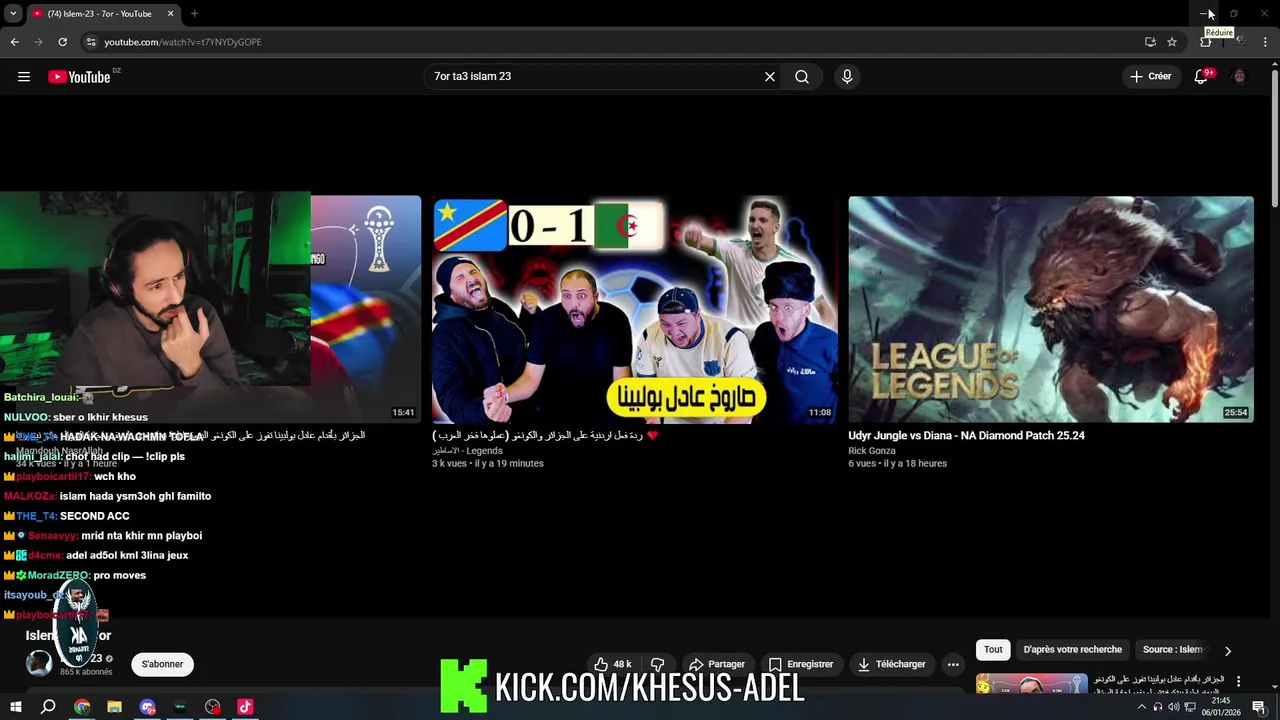Open Udyr Jungle vs Diana video title
The height and width of the screenshot is (720, 1280).
pyautogui.click(x=966, y=436)
